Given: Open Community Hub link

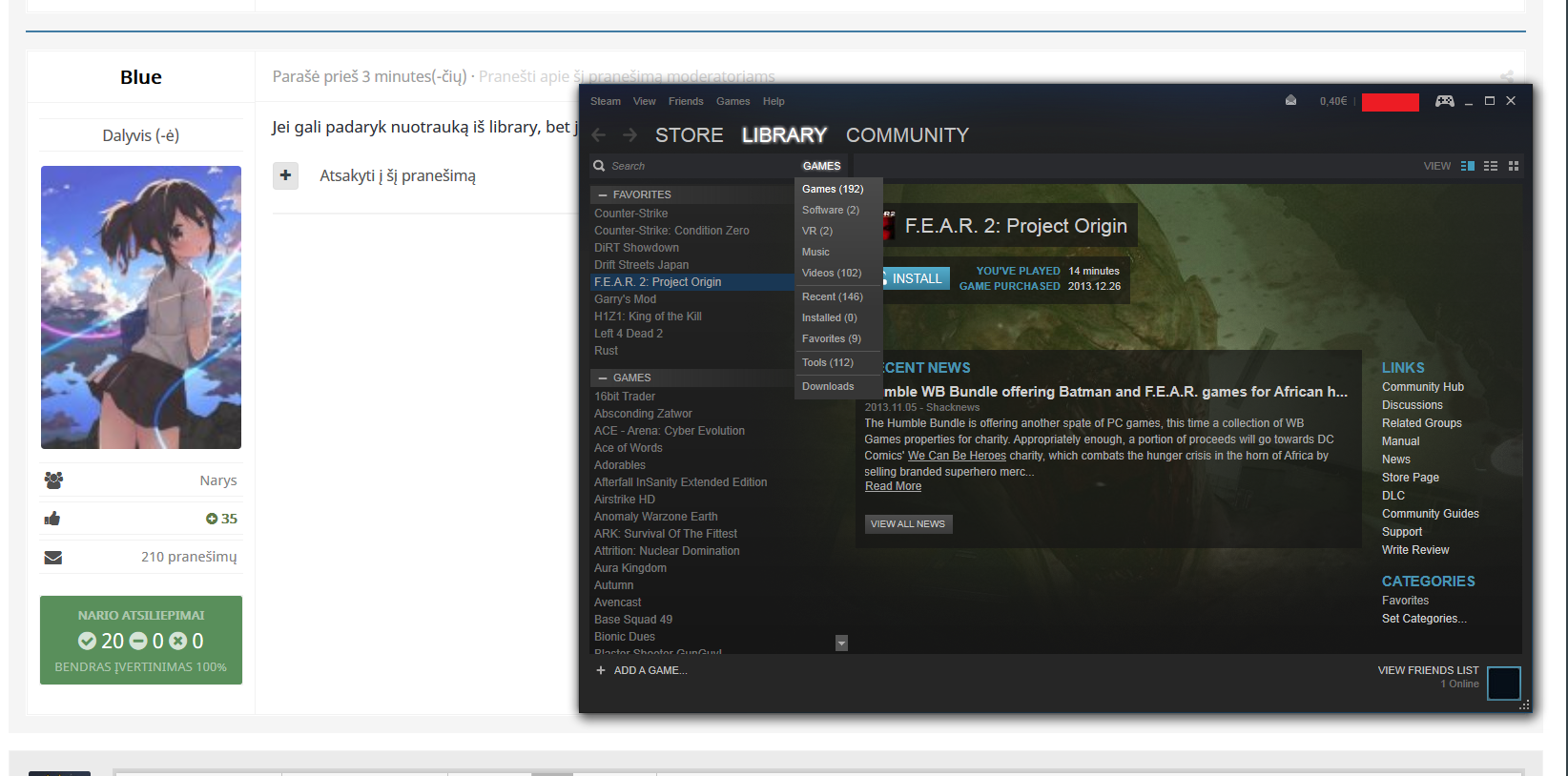Looking at the screenshot, I should pyautogui.click(x=1422, y=387).
